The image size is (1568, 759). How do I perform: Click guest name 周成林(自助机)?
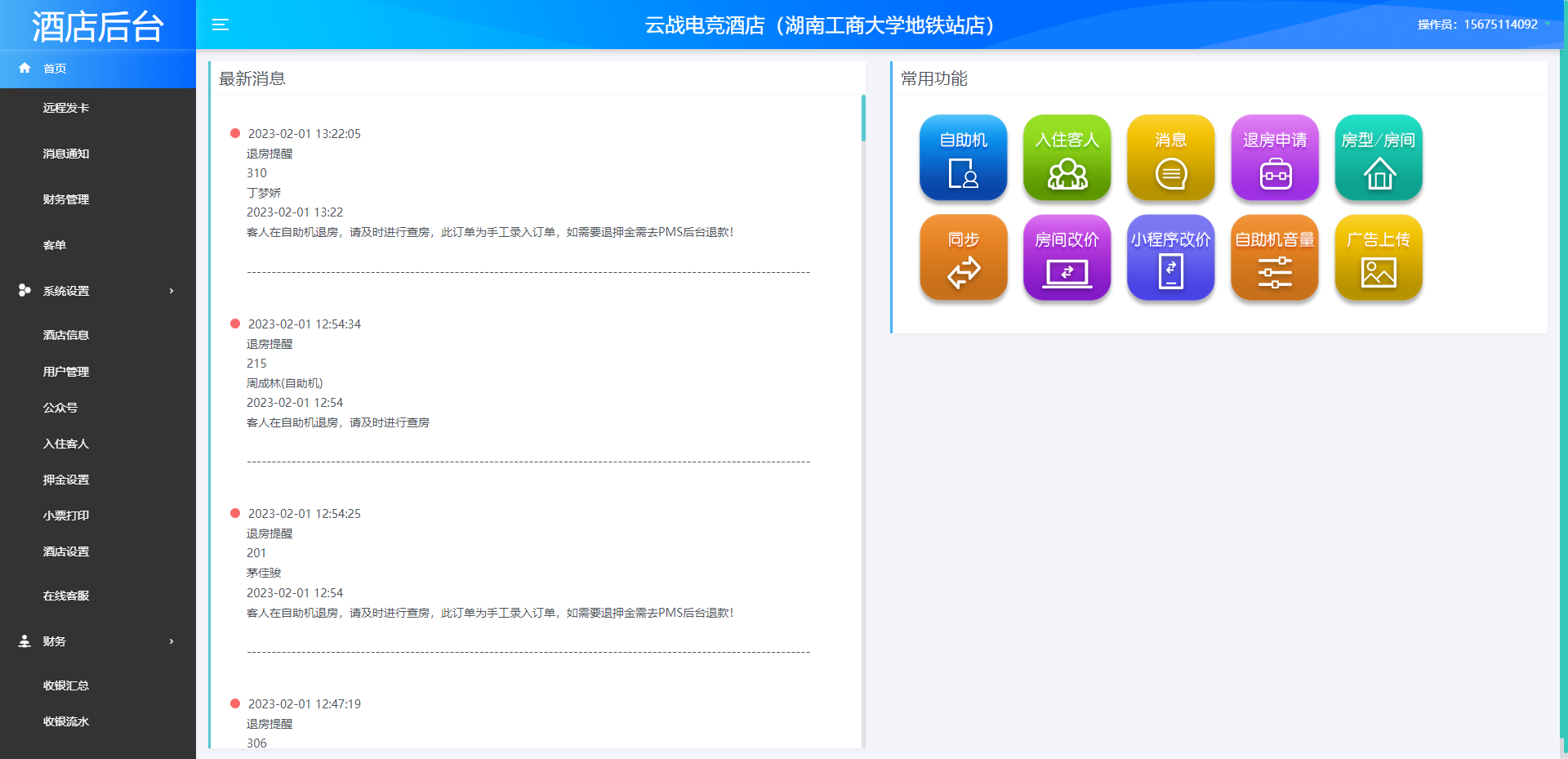tap(285, 383)
